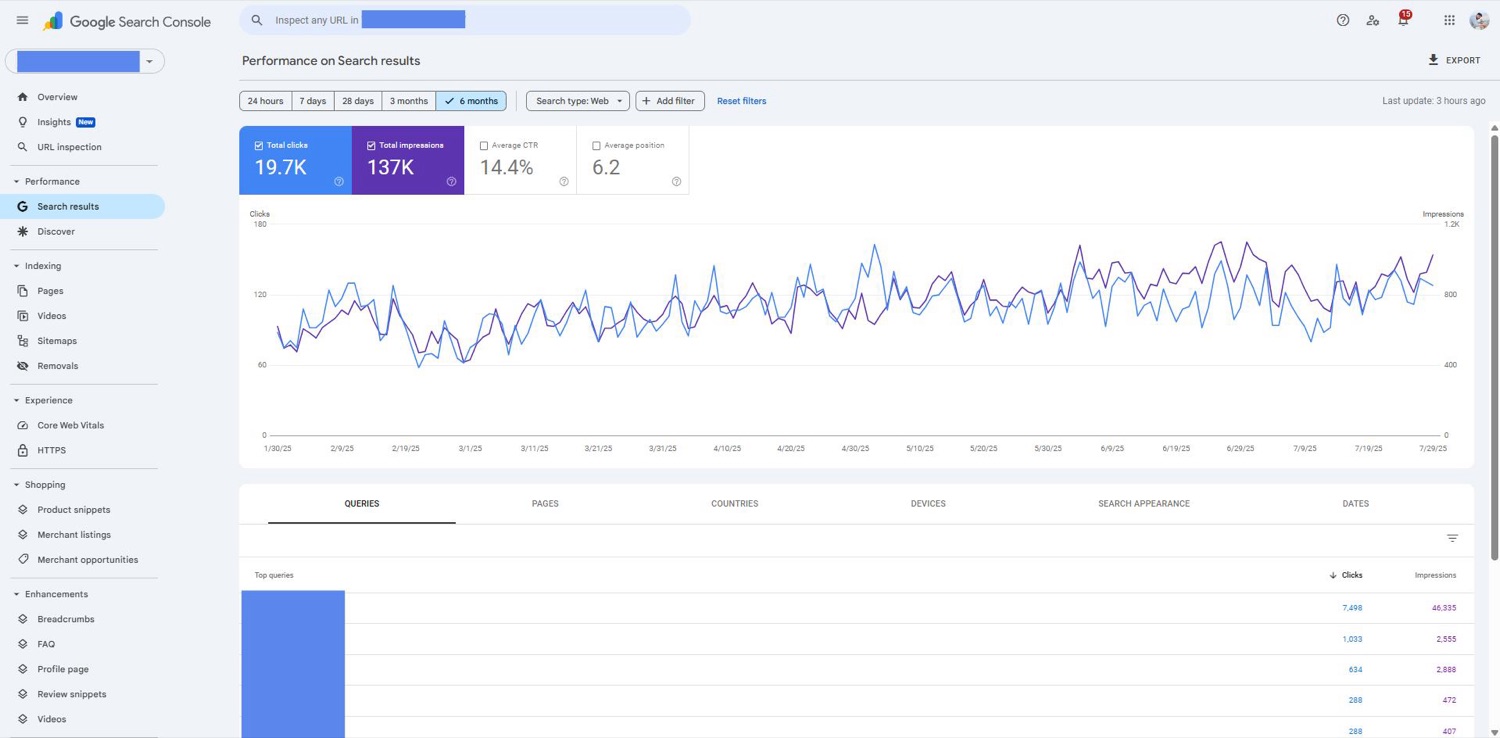This screenshot has width=1500, height=738.
Task: Collapse the Experience sidebar section
Action: (x=16, y=400)
